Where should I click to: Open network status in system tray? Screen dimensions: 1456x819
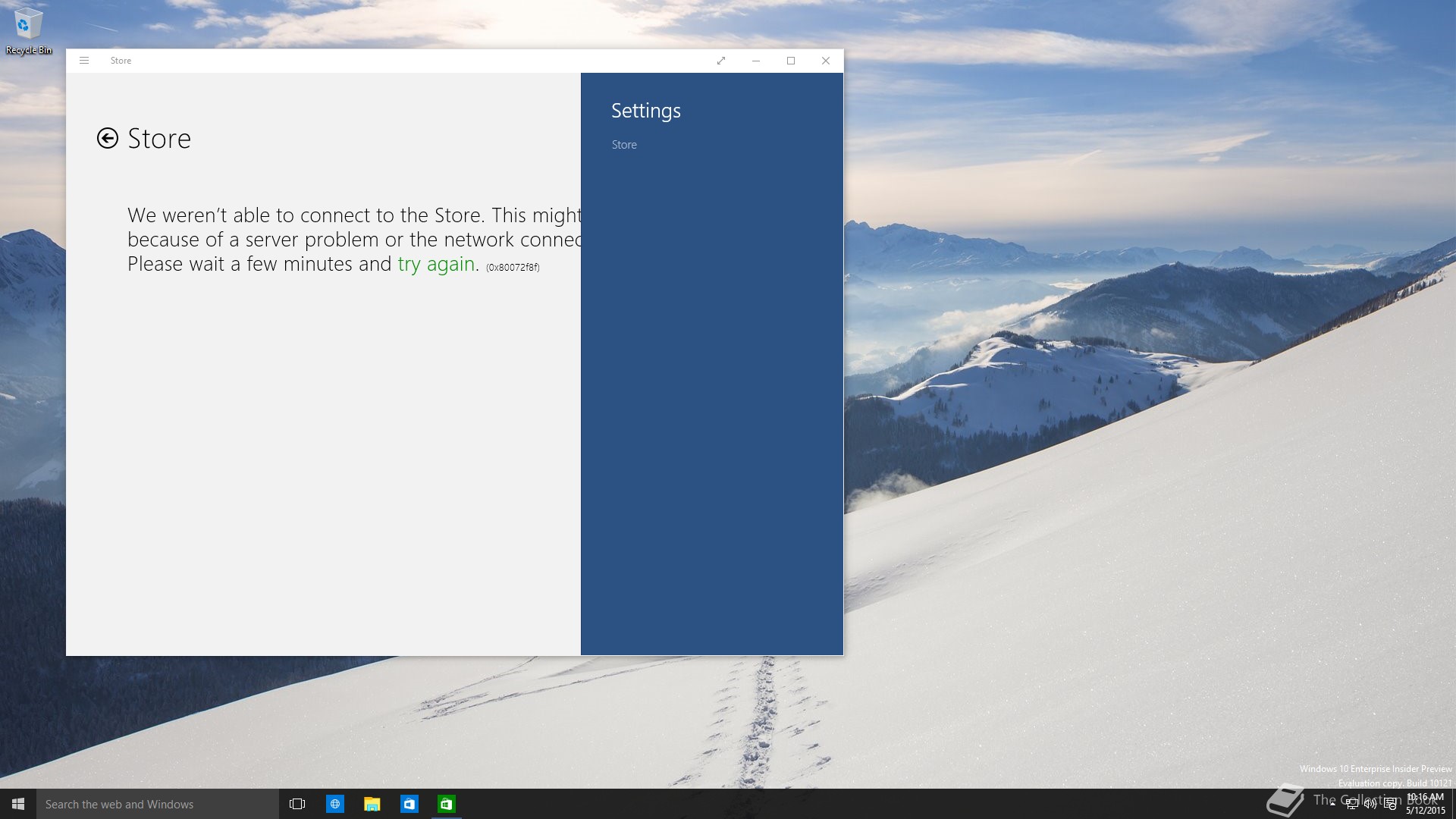click(x=1351, y=804)
